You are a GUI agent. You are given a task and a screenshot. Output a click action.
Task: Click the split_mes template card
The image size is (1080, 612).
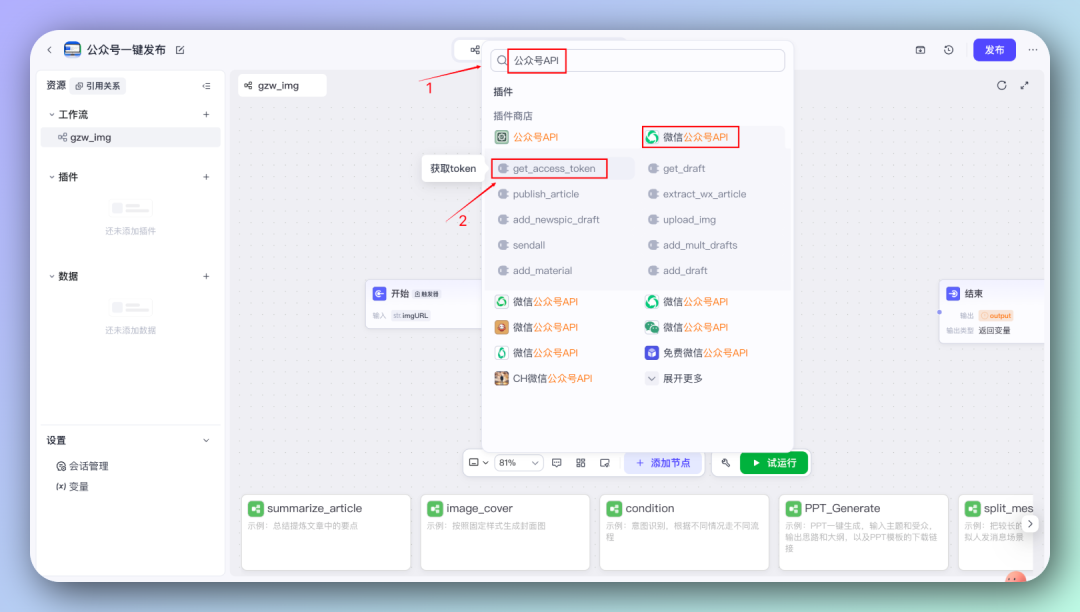coord(998,532)
